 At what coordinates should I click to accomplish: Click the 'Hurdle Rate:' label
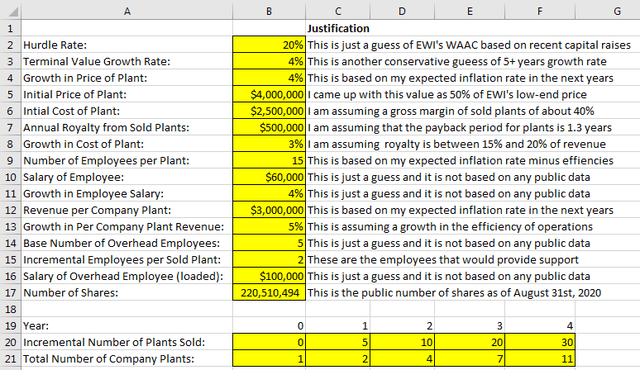coord(55,45)
